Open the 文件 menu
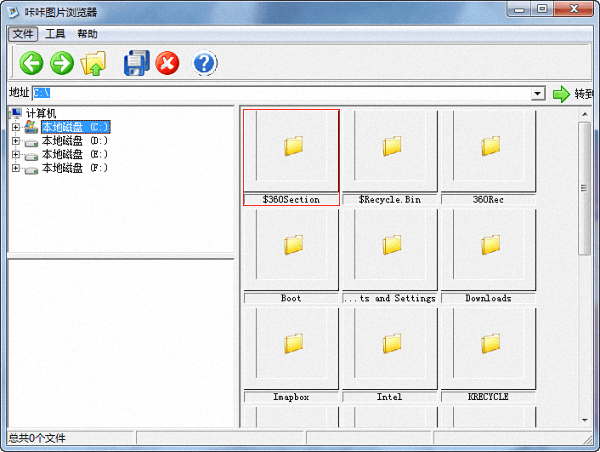 click(x=23, y=34)
